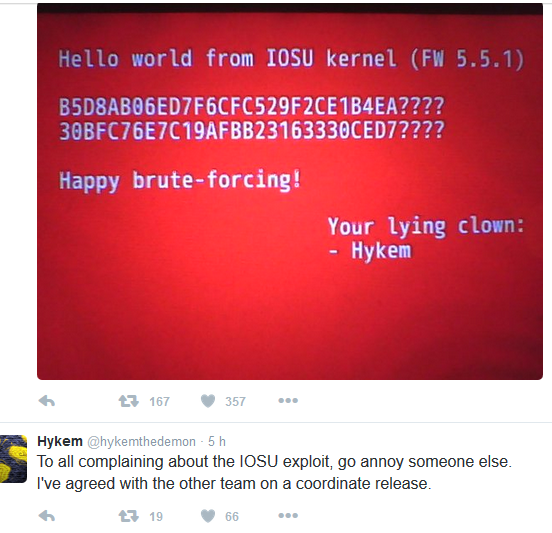Open more options on the photo tweet
The width and height of the screenshot is (552, 533).
pos(288,400)
